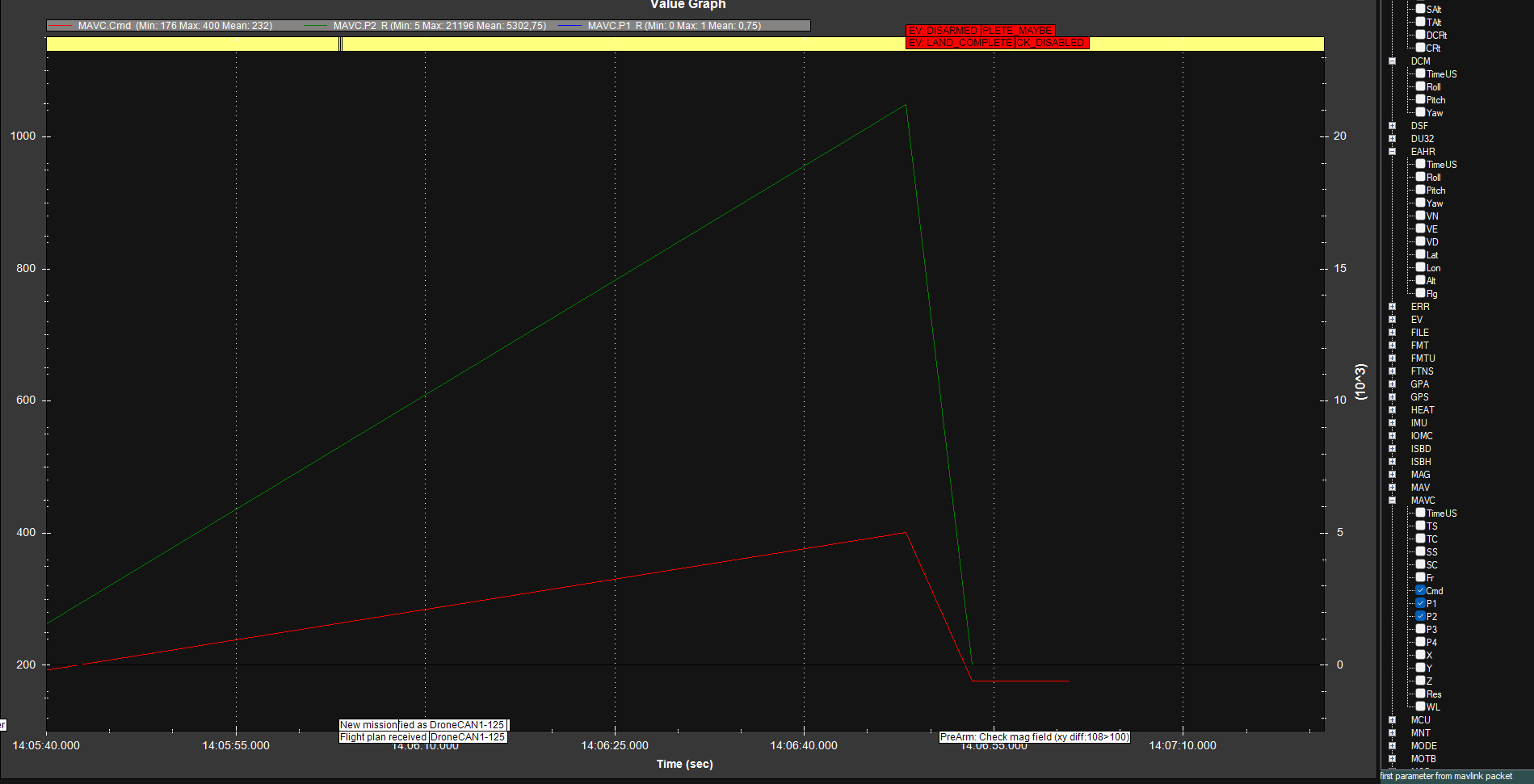Select the ISBD item in tree
Viewport: 1534px width, 784px height.
pos(1420,449)
